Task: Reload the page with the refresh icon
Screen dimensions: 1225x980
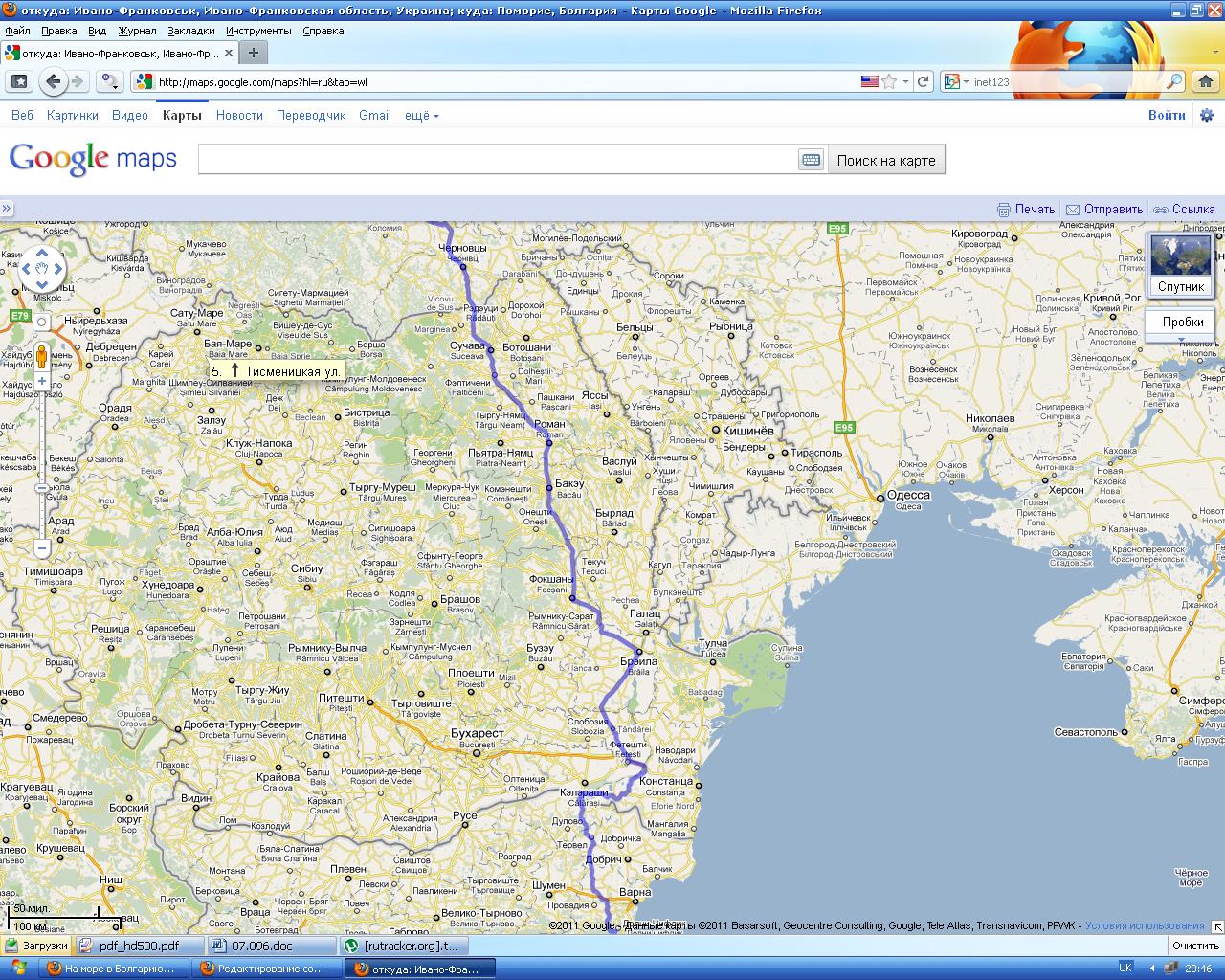Action: (x=923, y=82)
